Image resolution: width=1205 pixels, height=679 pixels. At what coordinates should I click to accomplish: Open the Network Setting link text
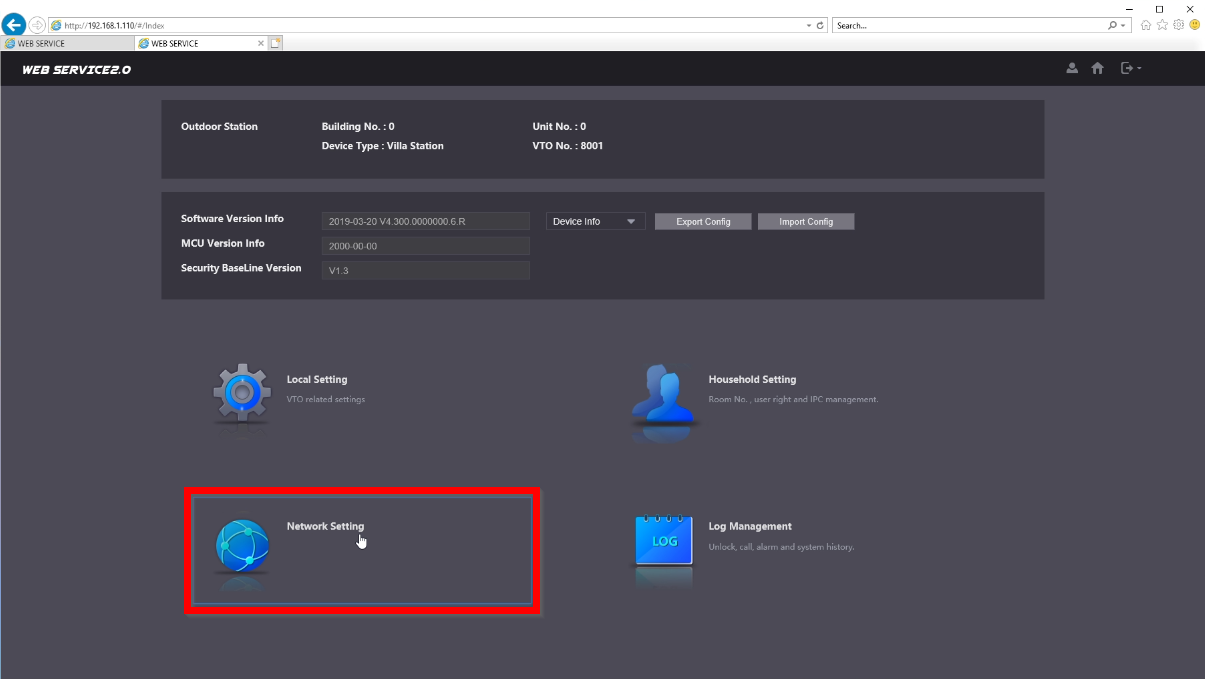(x=325, y=526)
